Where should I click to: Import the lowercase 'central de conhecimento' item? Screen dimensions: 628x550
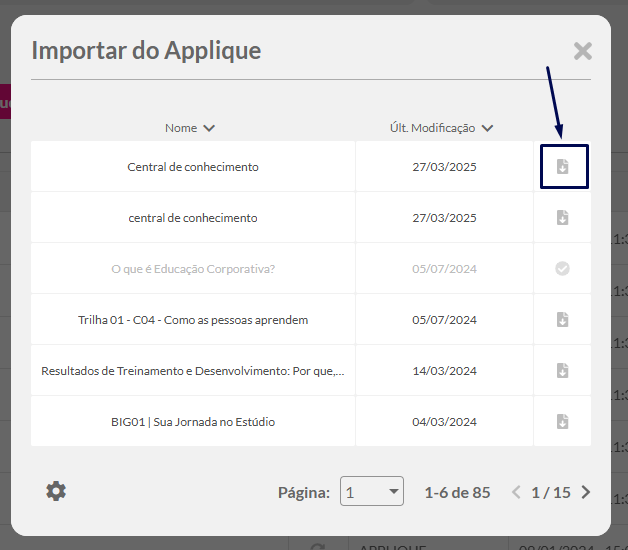pos(563,218)
